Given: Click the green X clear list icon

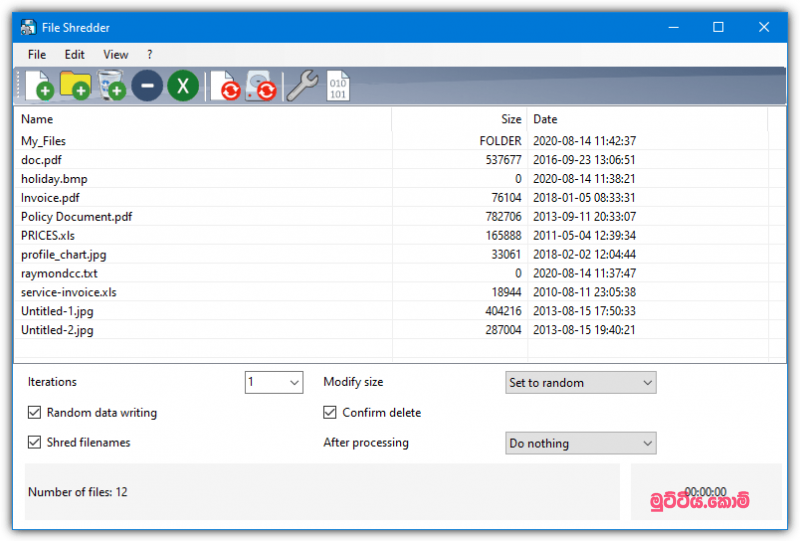Looking at the screenshot, I should tap(182, 86).
